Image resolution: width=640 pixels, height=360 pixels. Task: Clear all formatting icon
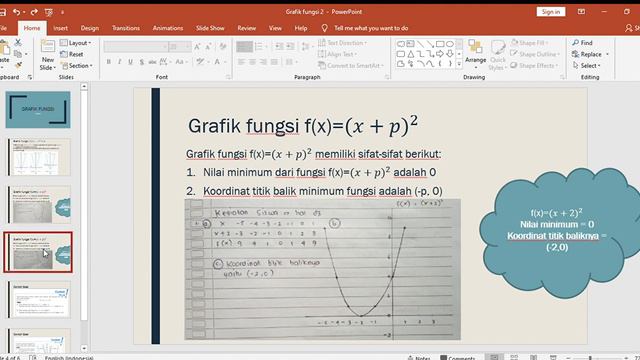[223, 47]
